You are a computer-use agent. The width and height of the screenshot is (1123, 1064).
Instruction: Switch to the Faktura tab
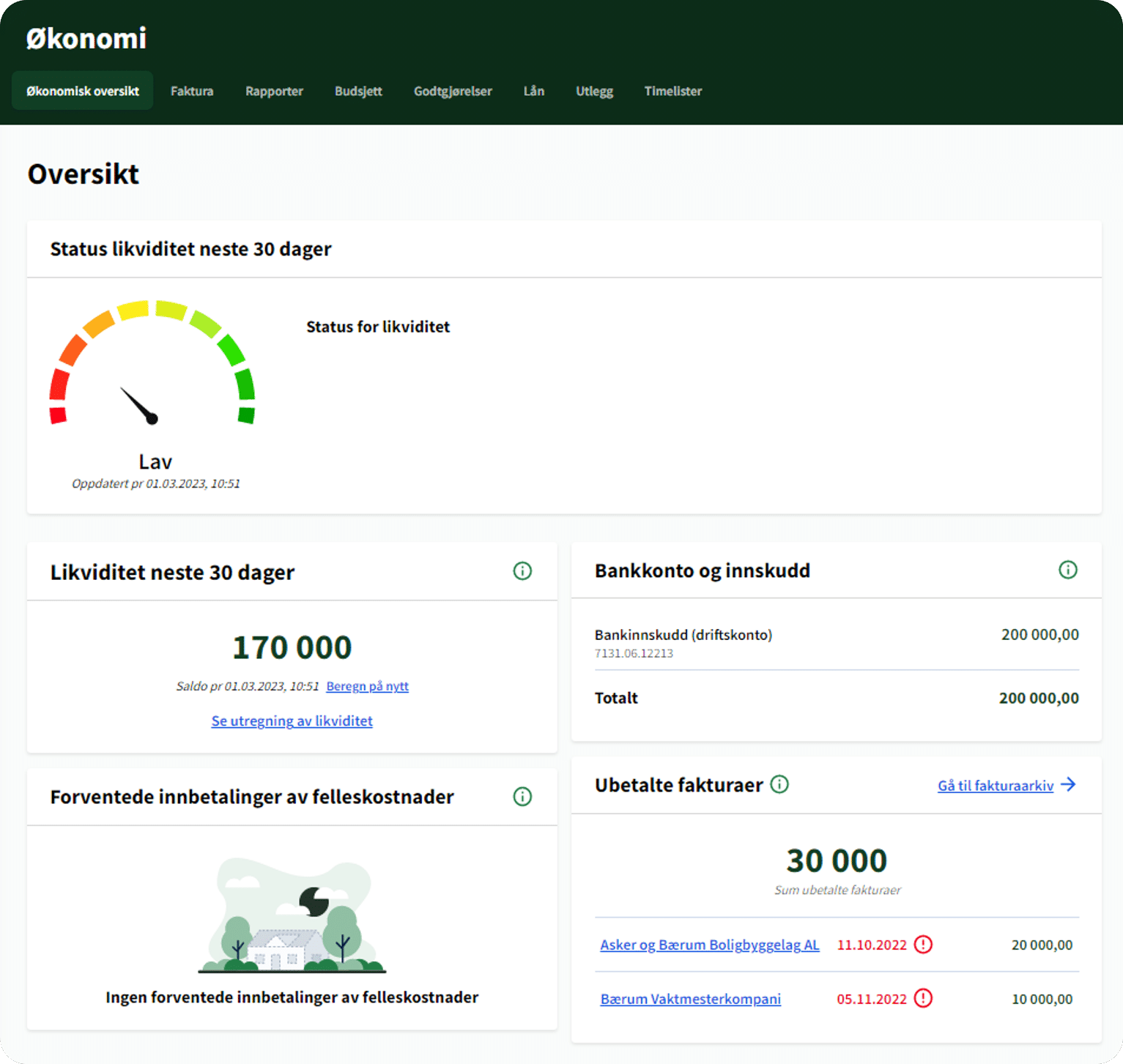(x=192, y=91)
